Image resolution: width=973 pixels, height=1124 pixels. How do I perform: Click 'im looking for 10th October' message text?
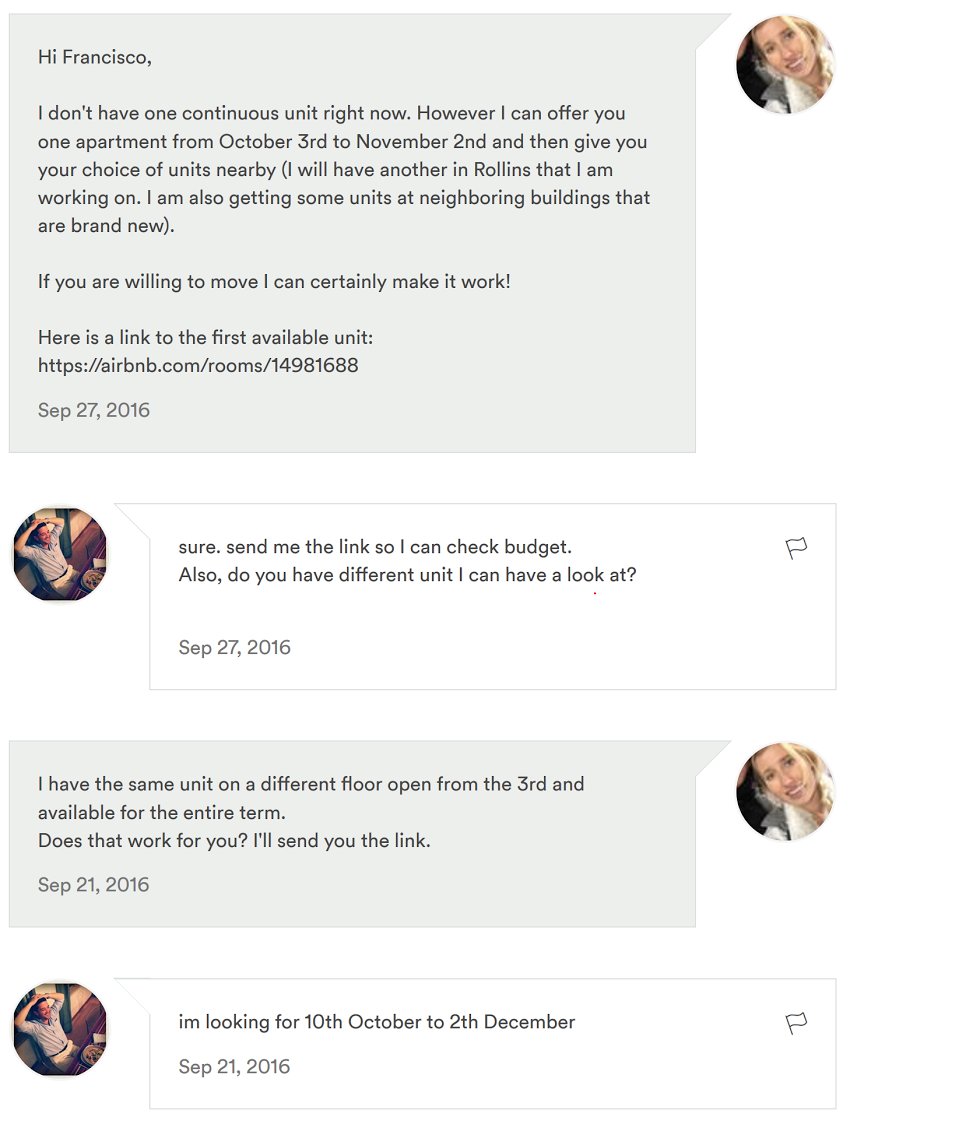click(x=376, y=1022)
